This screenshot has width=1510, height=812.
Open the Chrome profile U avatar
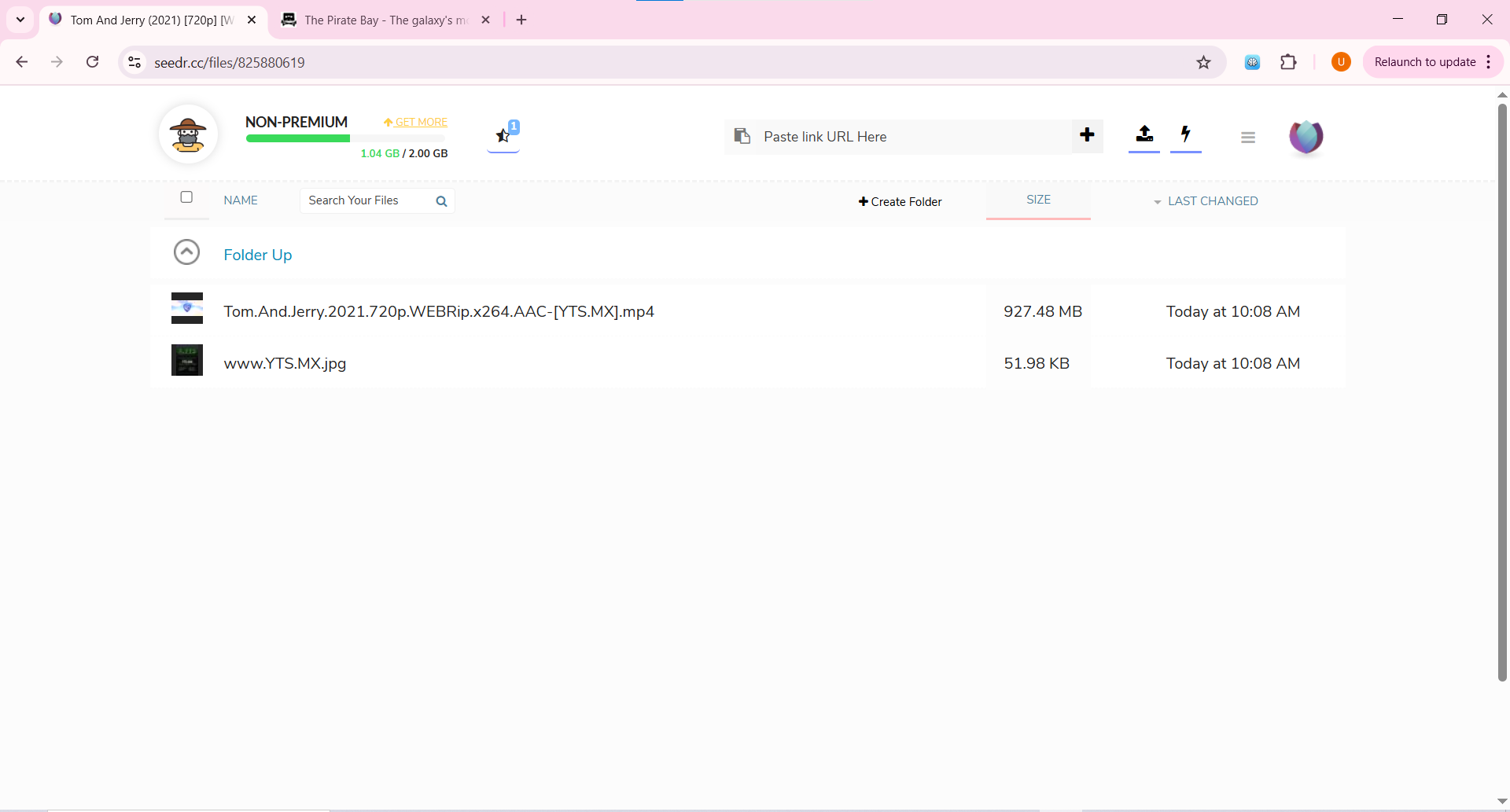pos(1341,62)
